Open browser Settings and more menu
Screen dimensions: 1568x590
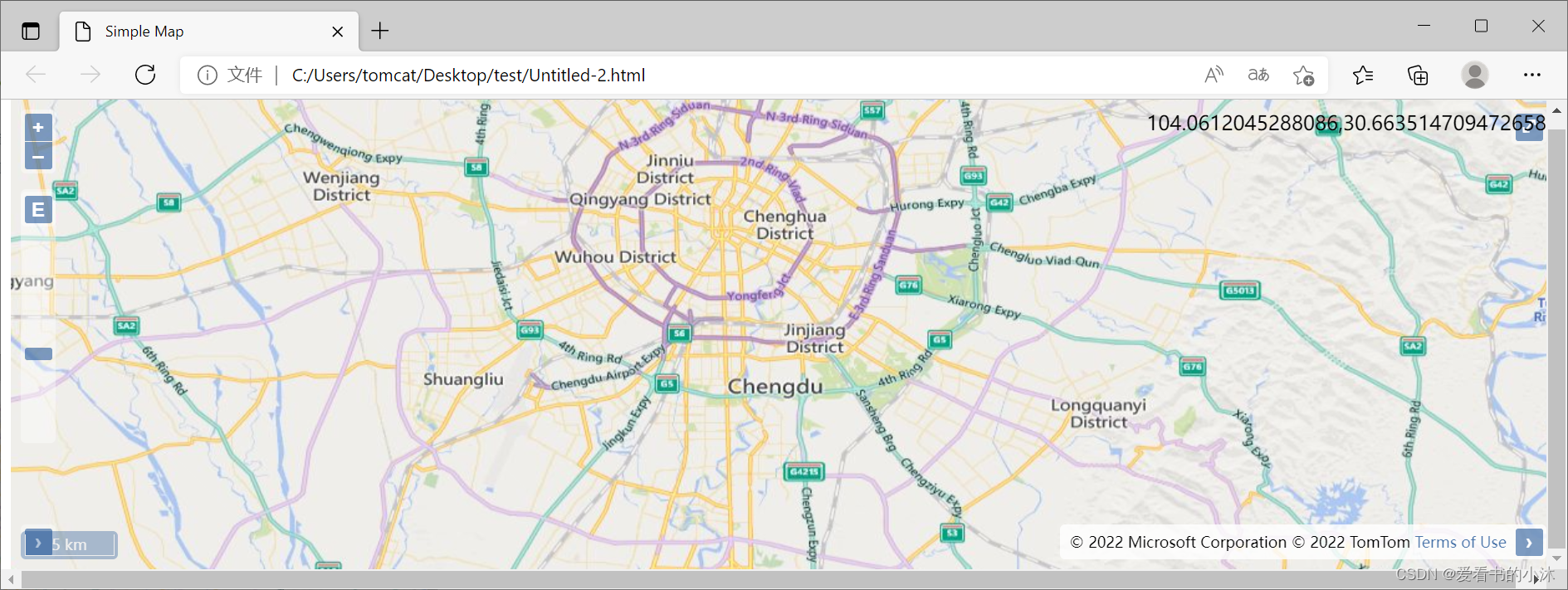pyautogui.click(x=1532, y=75)
